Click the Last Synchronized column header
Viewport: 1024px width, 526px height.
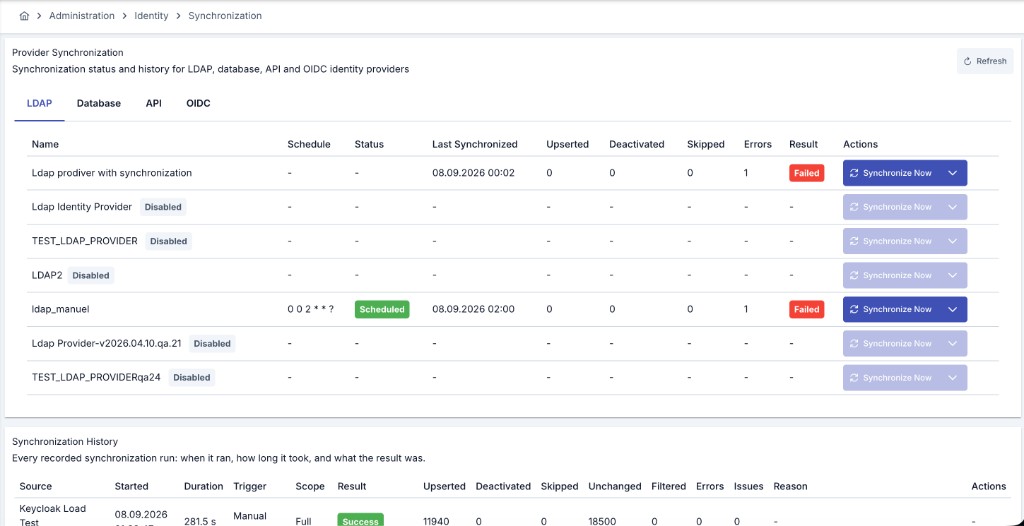pyautogui.click(x=475, y=144)
